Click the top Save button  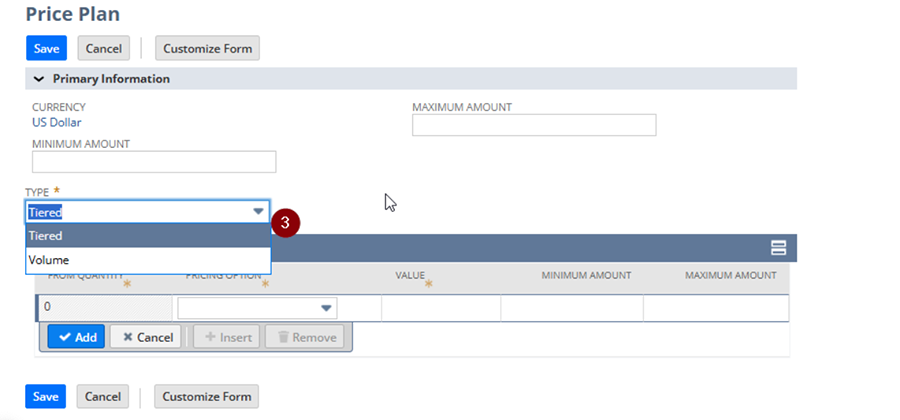pos(45,48)
